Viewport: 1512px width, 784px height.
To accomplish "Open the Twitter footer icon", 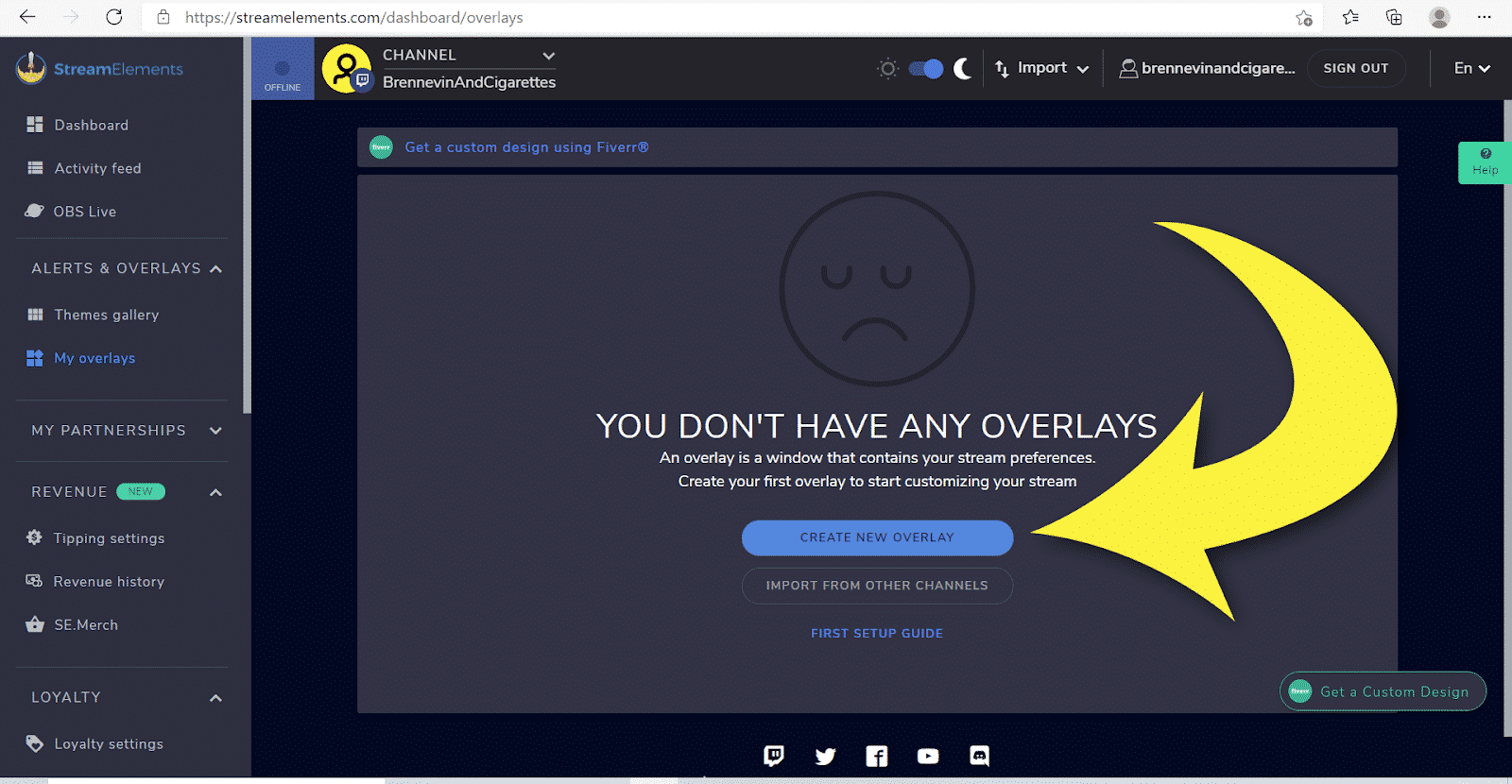I will pyautogui.click(x=825, y=756).
